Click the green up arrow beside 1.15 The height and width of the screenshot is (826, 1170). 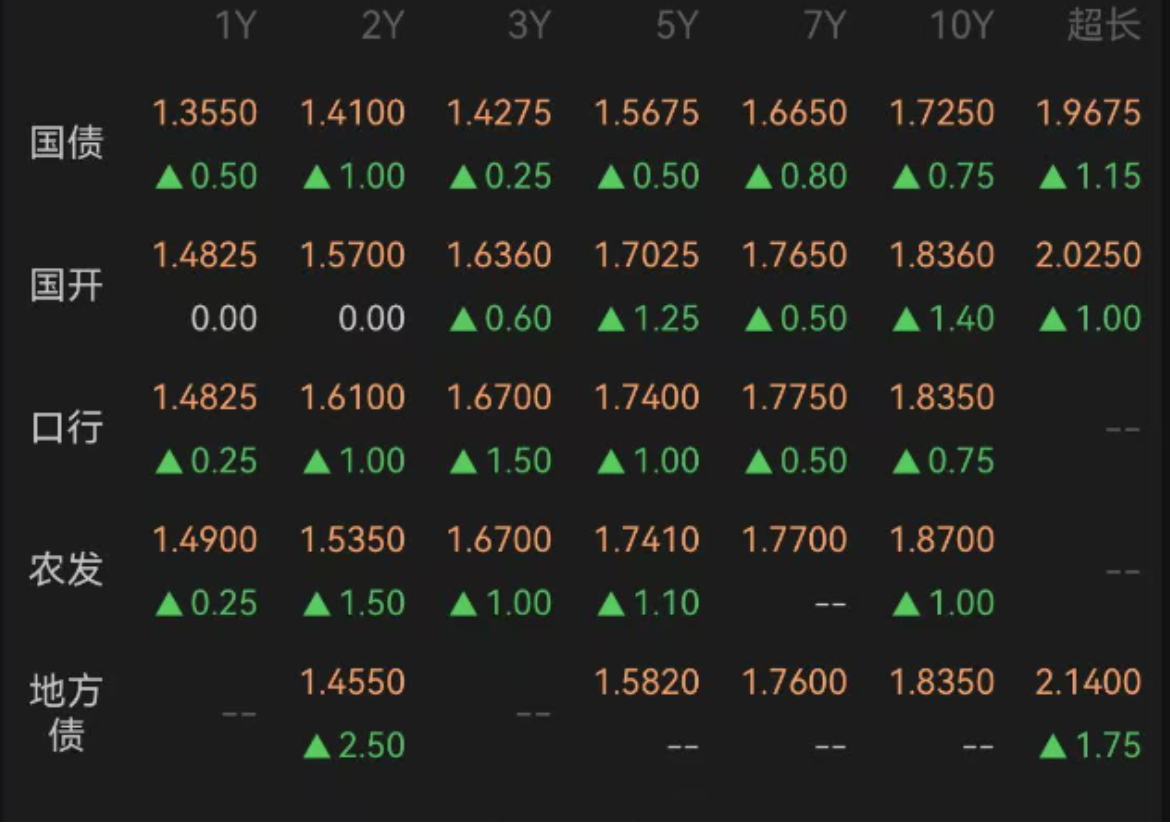click(1053, 178)
